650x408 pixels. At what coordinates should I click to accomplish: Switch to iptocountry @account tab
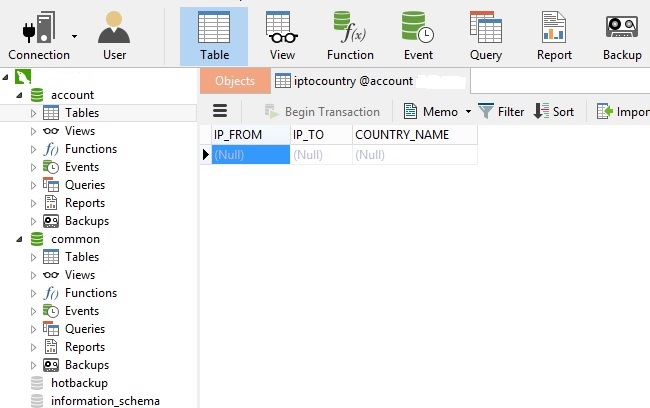pyautogui.click(x=370, y=81)
